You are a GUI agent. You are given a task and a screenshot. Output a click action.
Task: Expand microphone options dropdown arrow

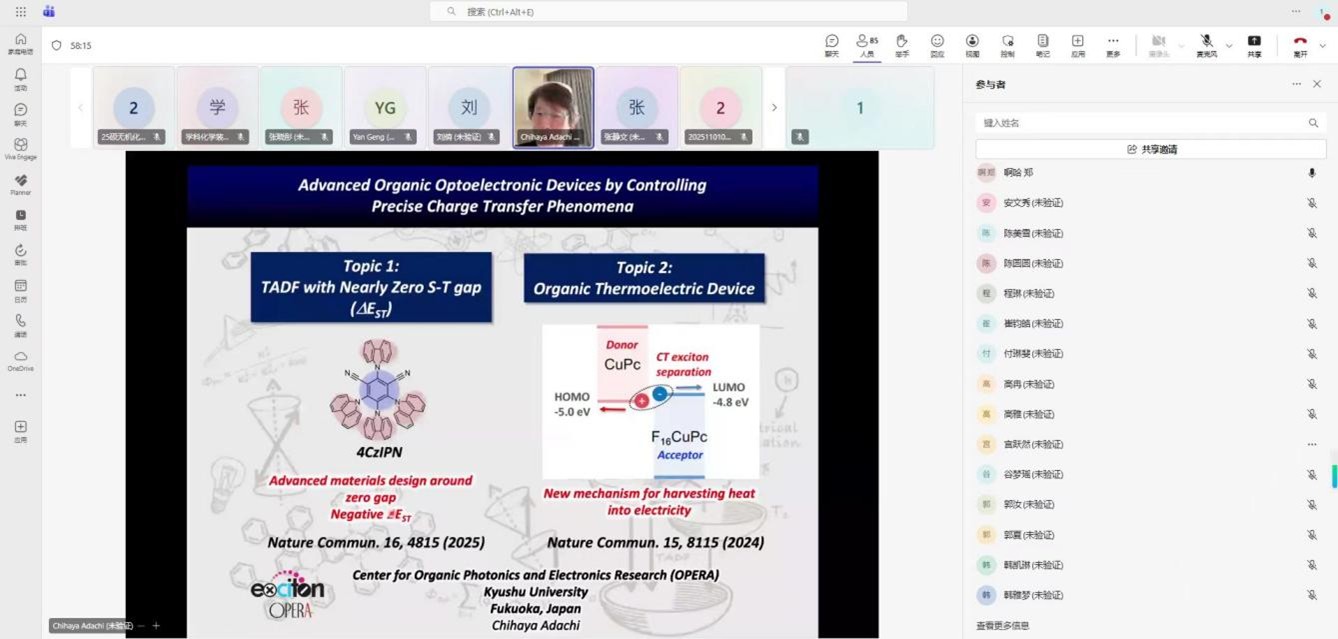pos(1229,46)
